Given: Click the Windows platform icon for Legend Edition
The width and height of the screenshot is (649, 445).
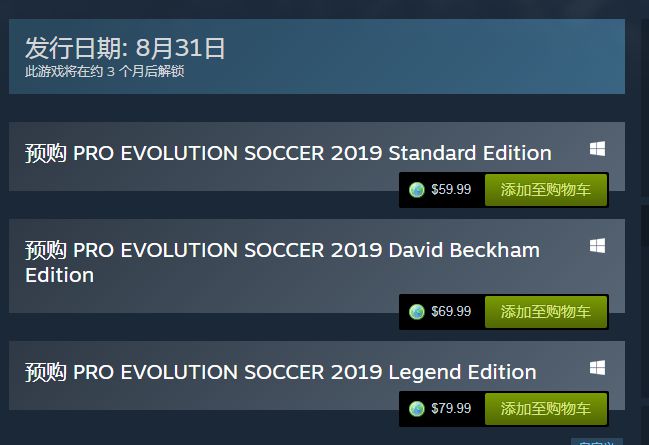Looking at the screenshot, I should [x=597, y=368].
